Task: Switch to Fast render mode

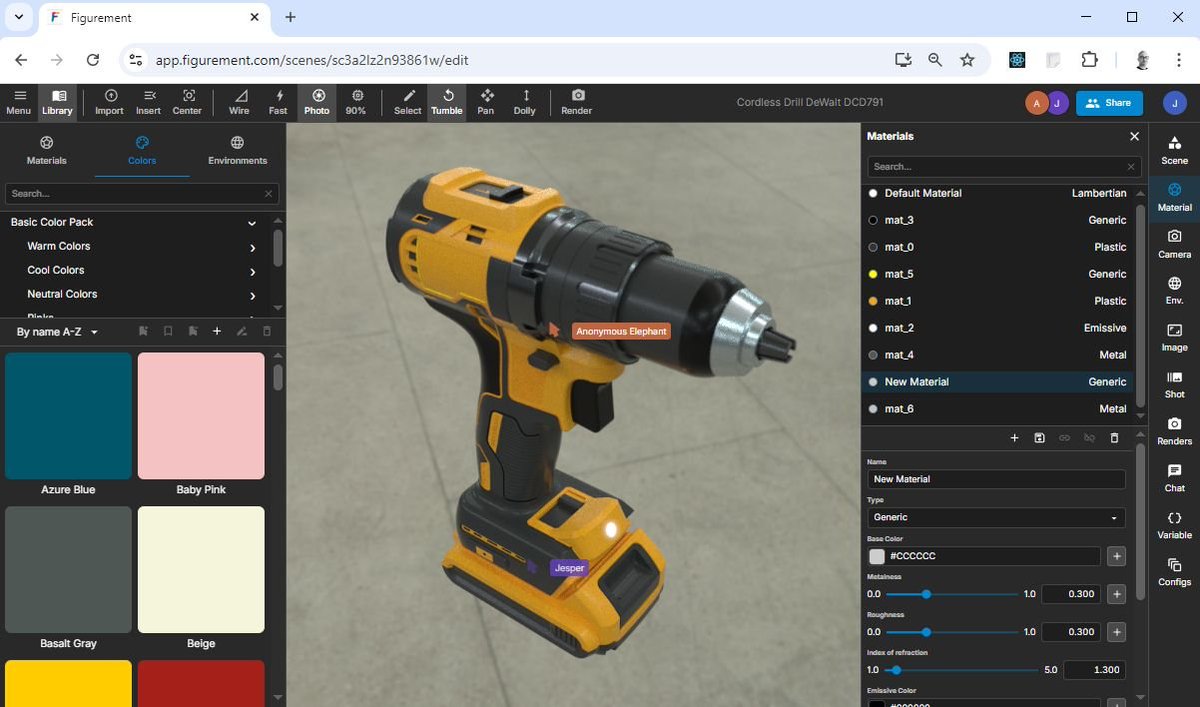Action: pos(278,102)
